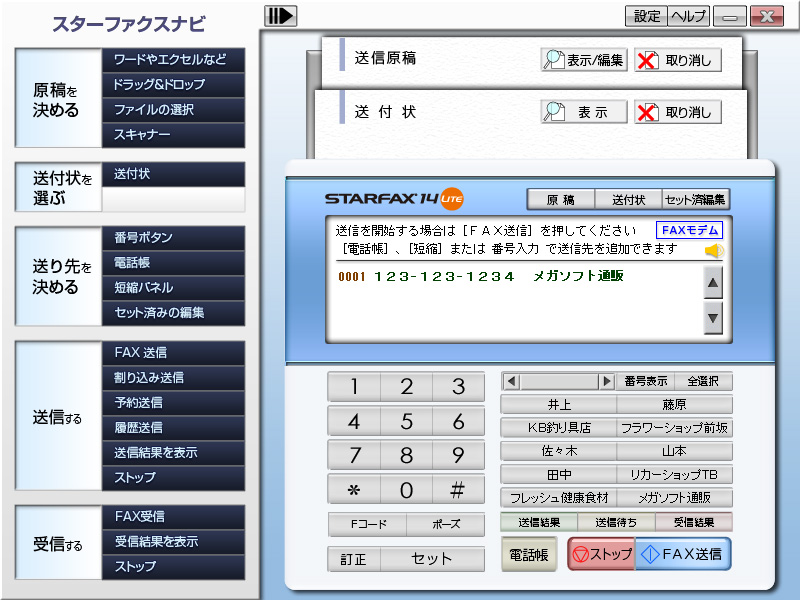Click keypad digit 6
The height and width of the screenshot is (600, 800).
click(x=459, y=421)
